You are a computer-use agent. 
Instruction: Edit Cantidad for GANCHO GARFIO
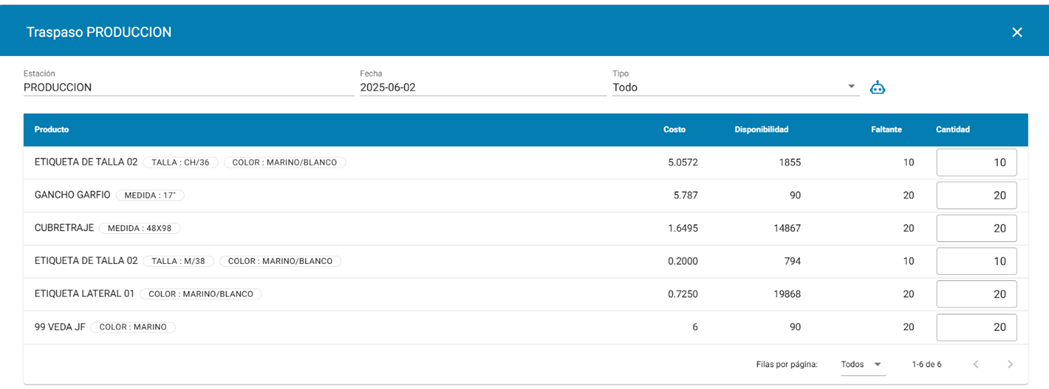pyautogui.click(x=976, y=196)
